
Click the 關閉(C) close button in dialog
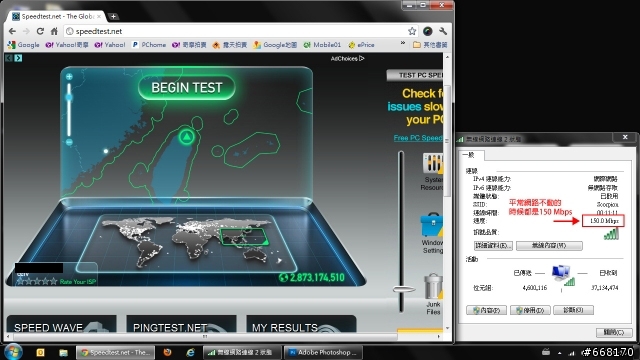pos(614,332)
